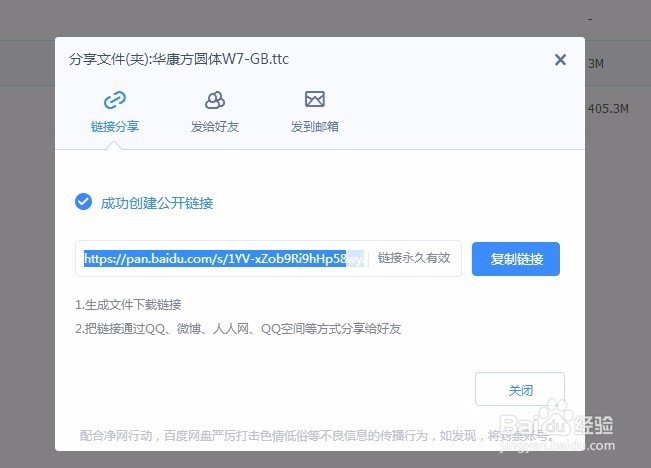Select the link share chain icon
Image resolution: width=651 pixels, height=468 pixels.
pos(115,100)
